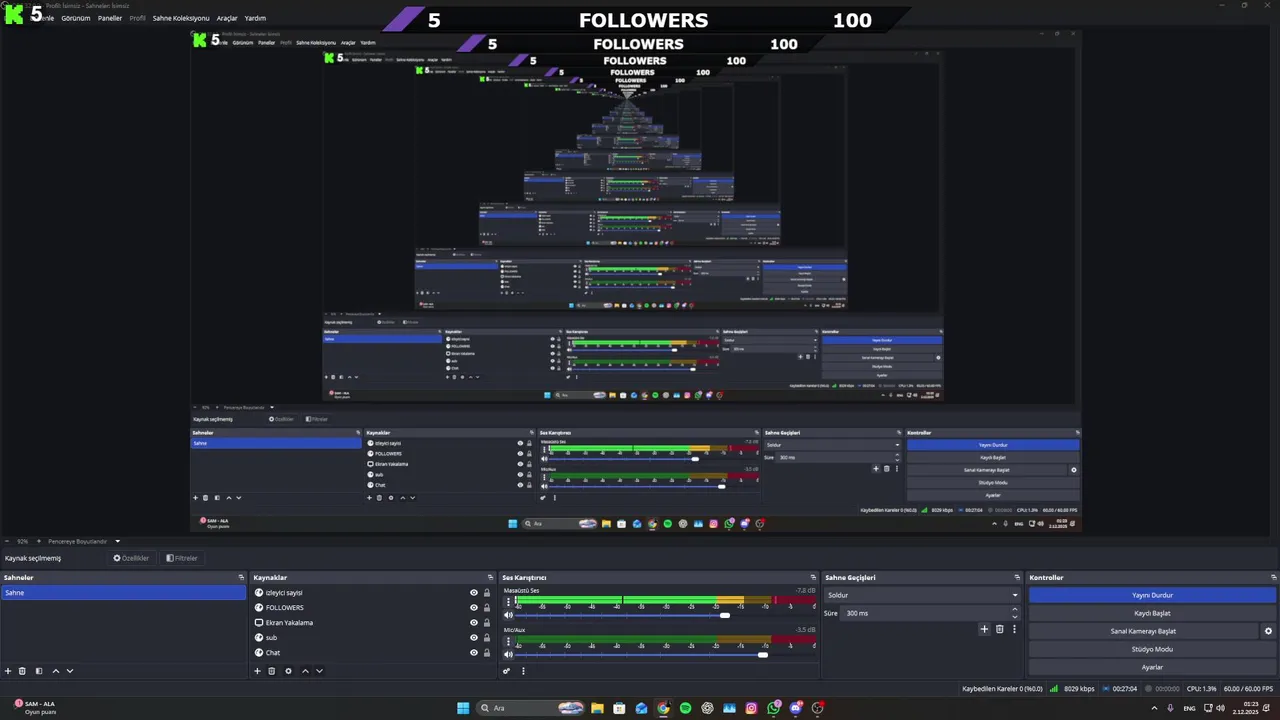Hide the FOLLOWERS source

pyautogui.click(x=474, y=608)
